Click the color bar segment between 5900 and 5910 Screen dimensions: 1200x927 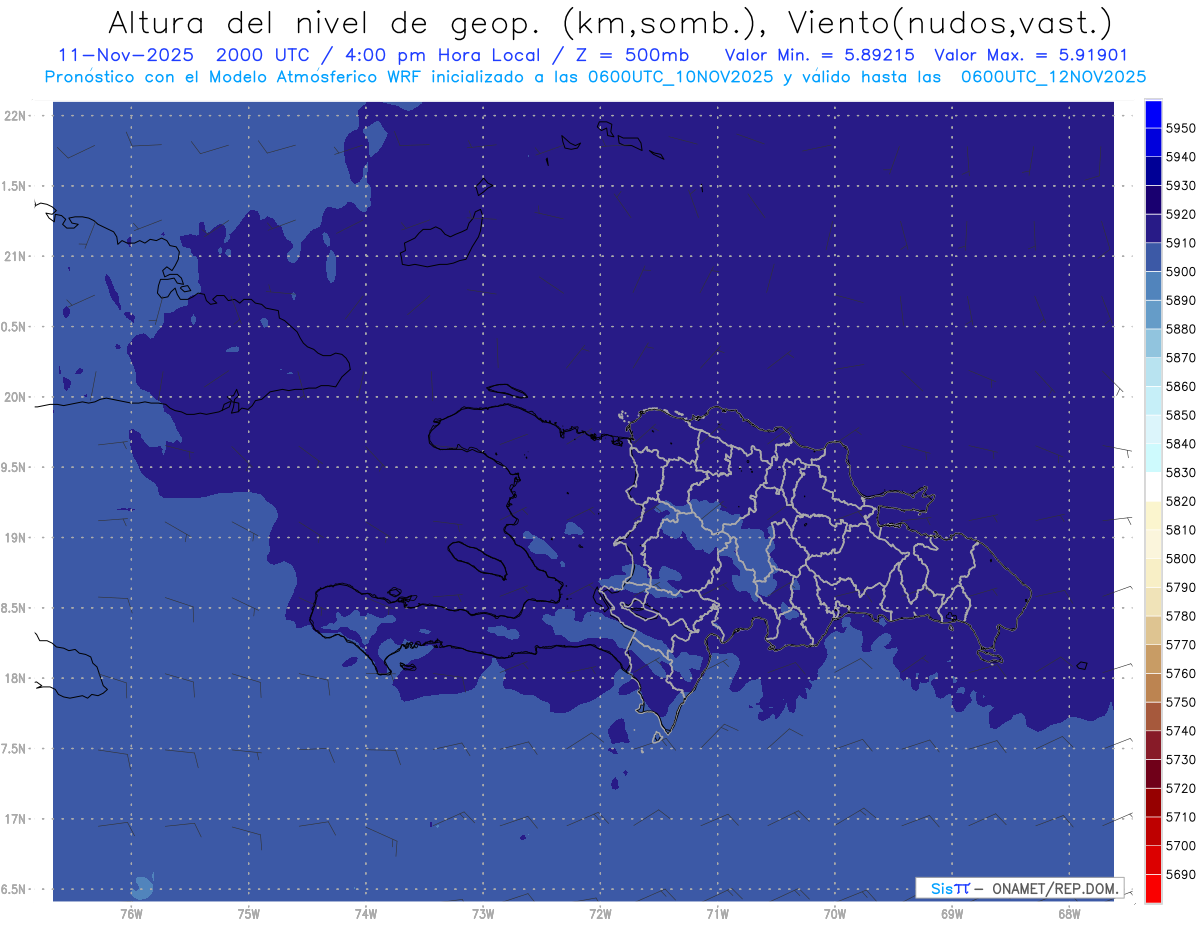click(1153, 257)
